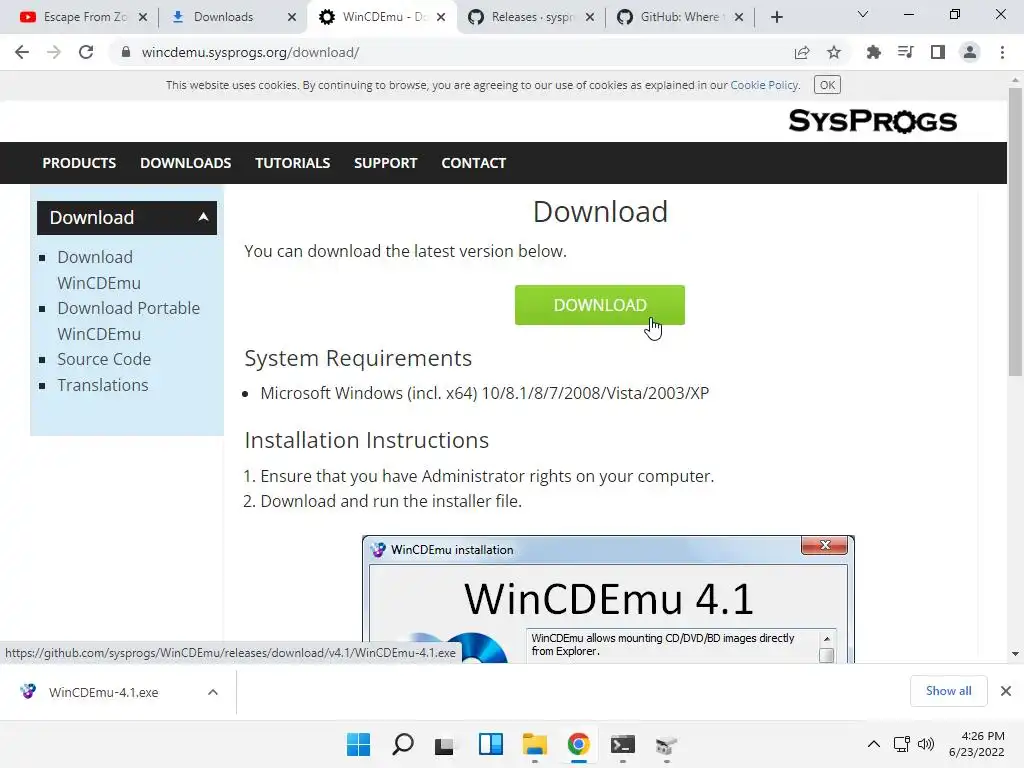
Task: Click the address bar URL
Action: 250,52
